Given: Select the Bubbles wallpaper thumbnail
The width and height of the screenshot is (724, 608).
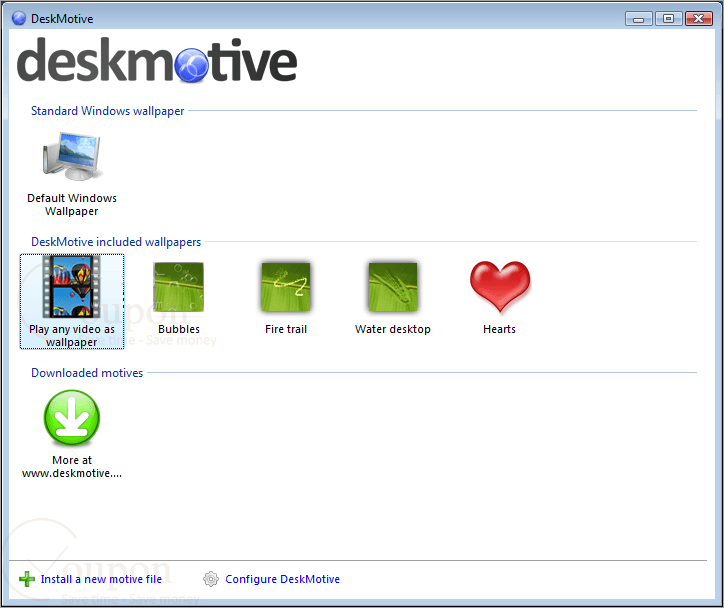Looking at the screenshot, I should 179,287.
